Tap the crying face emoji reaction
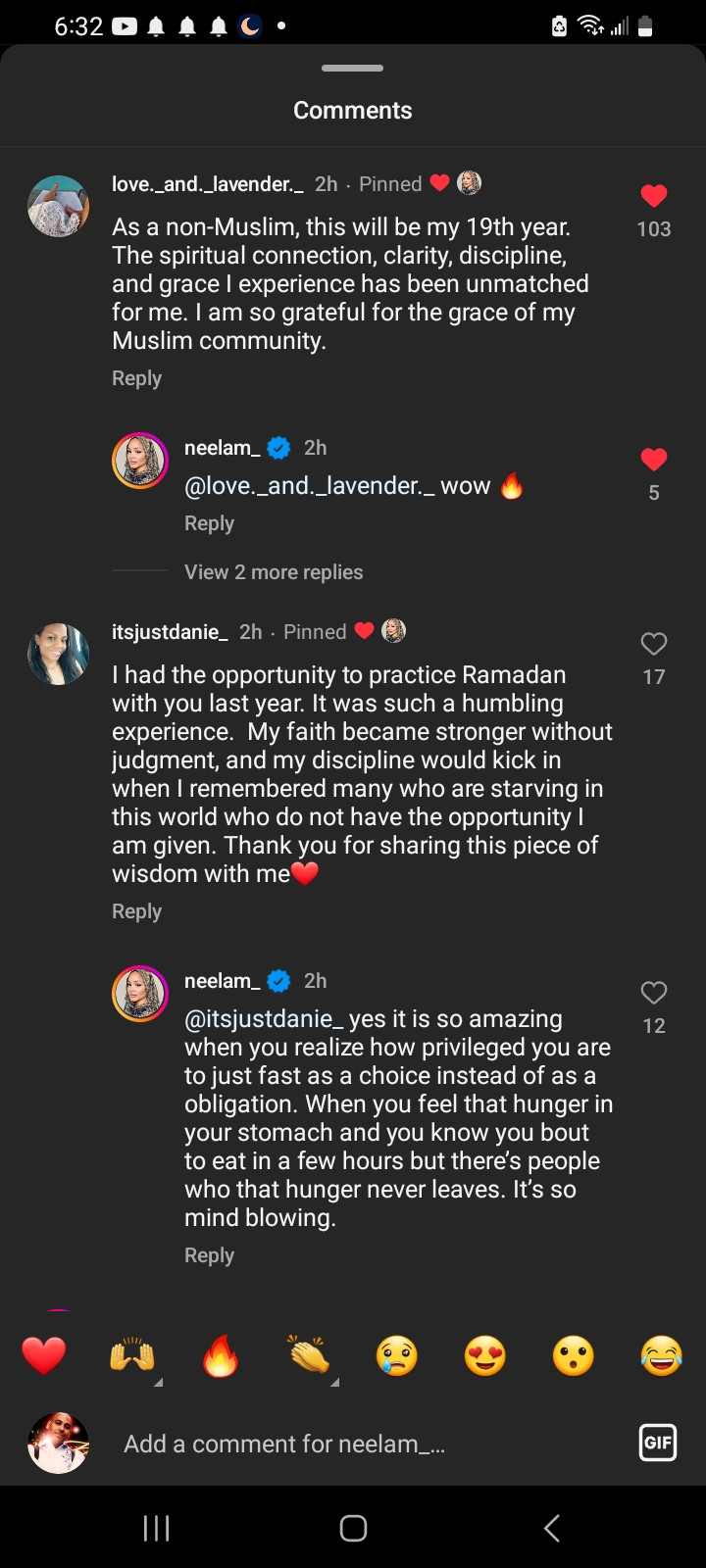Image resolution: width=706 pixels, height=1568 pixels. (397, 1356)
